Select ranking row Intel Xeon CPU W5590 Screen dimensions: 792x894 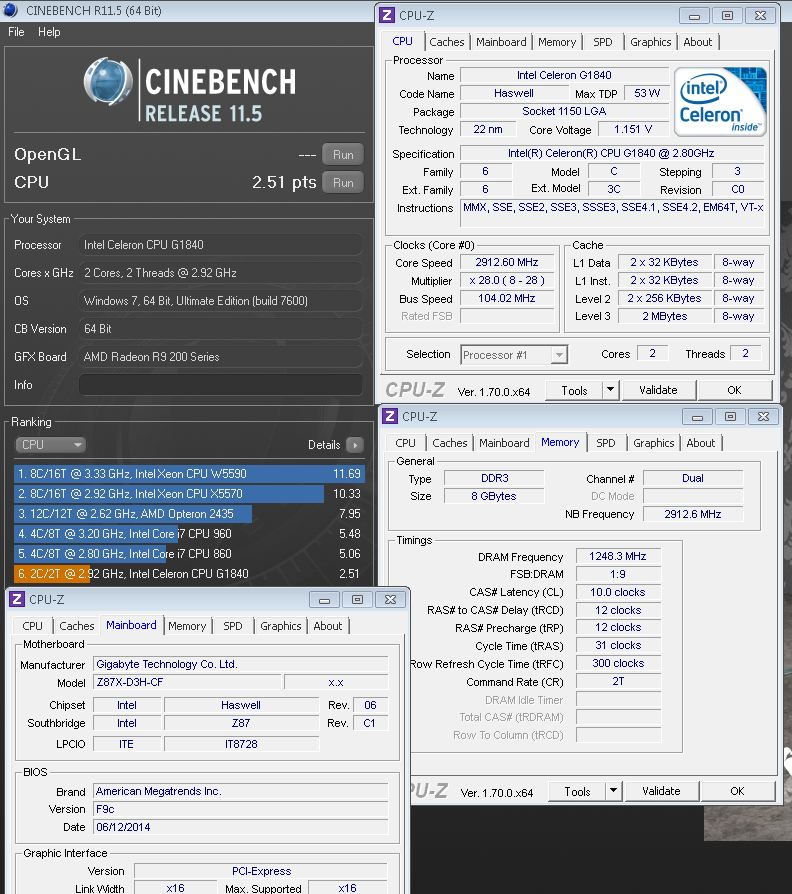tap(189, 474)
